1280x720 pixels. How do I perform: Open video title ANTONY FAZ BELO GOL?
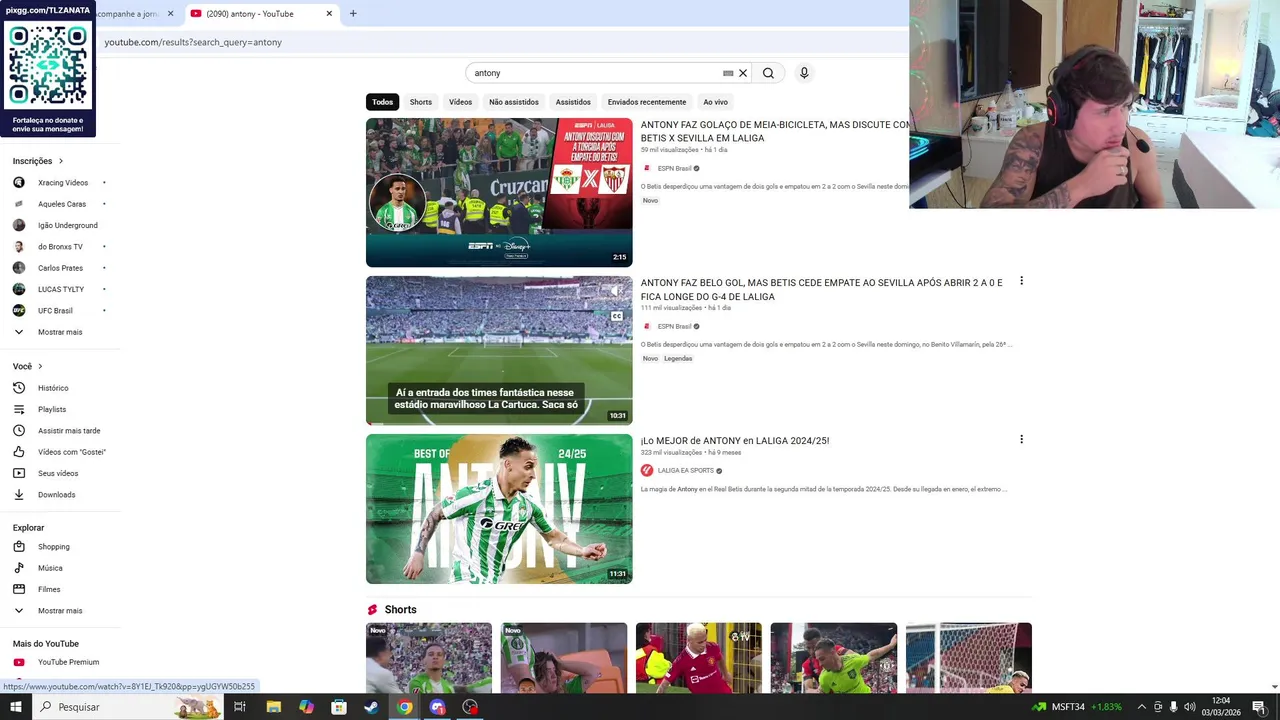coord(821,289)
